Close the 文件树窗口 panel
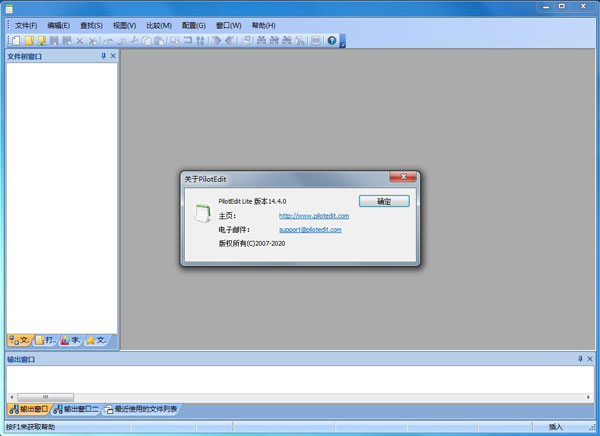The image size is (600, 436). (113, 56)
